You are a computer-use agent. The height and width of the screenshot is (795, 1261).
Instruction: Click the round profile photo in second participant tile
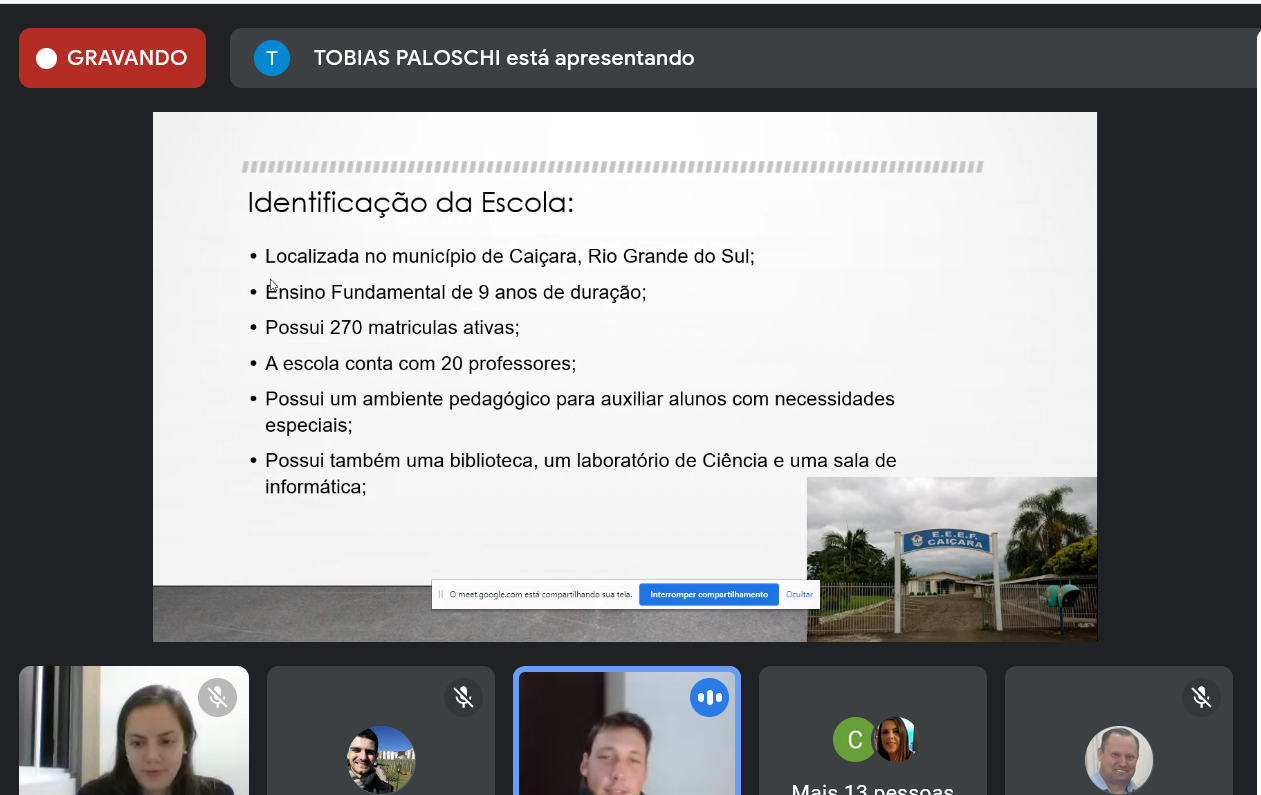[x=381, y=759]
